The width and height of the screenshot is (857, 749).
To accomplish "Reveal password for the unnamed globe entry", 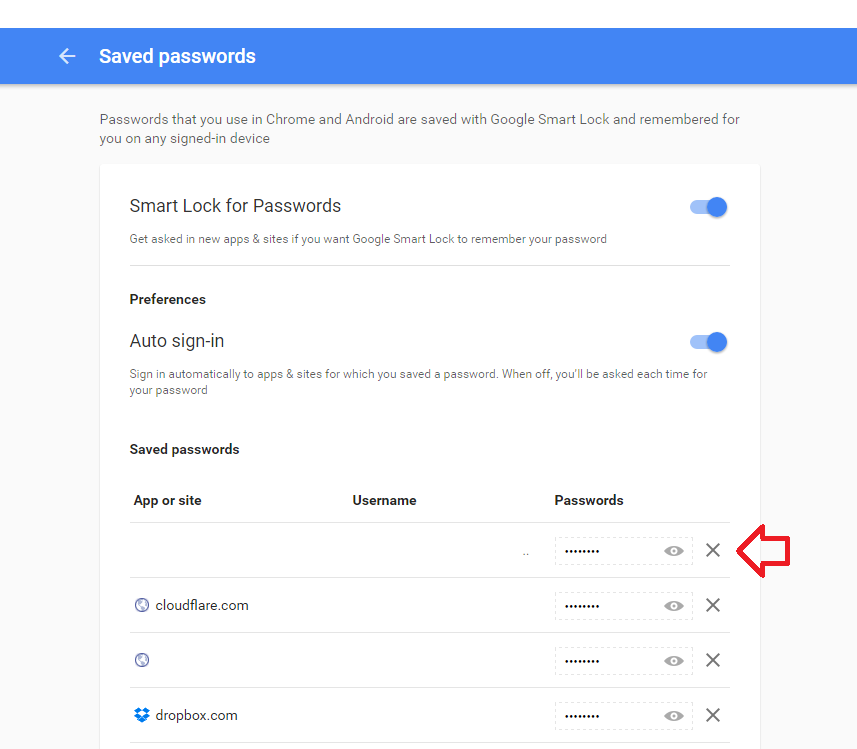I will (673, 661).
